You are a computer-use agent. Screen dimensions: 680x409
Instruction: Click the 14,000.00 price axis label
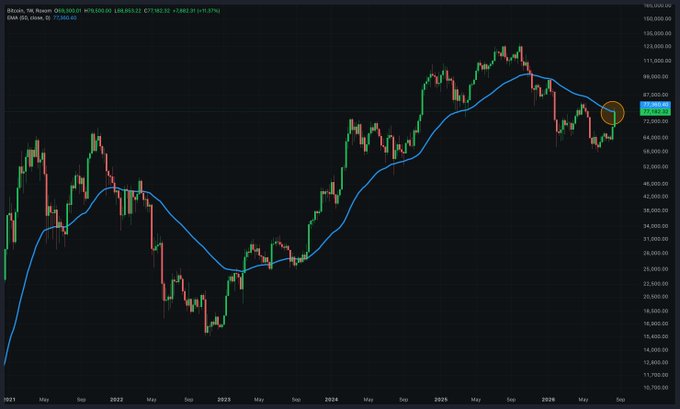tap(658, 350)
